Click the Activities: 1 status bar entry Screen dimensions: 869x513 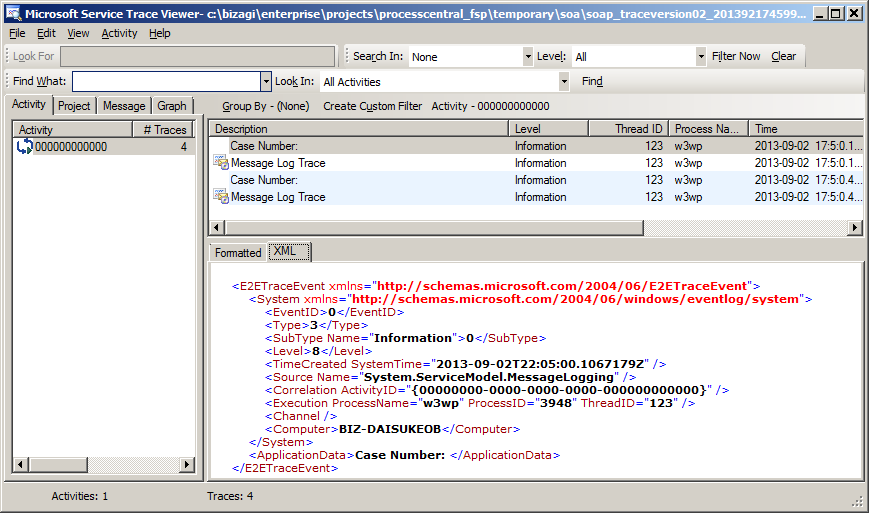tap(80, 496)
